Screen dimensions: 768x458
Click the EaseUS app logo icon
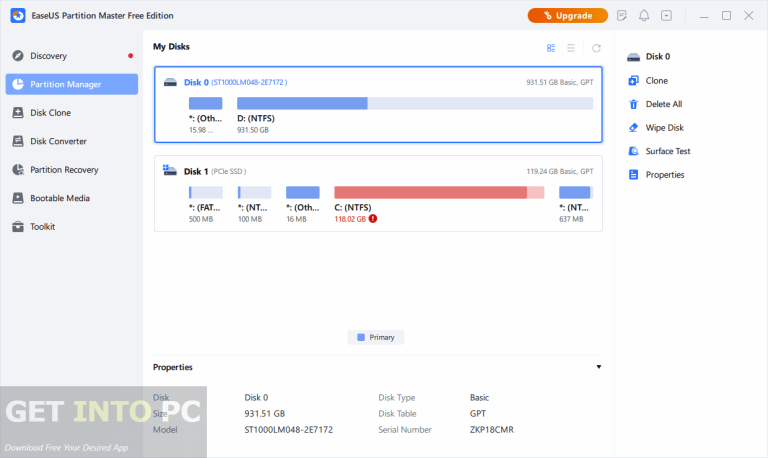[18, 16]
